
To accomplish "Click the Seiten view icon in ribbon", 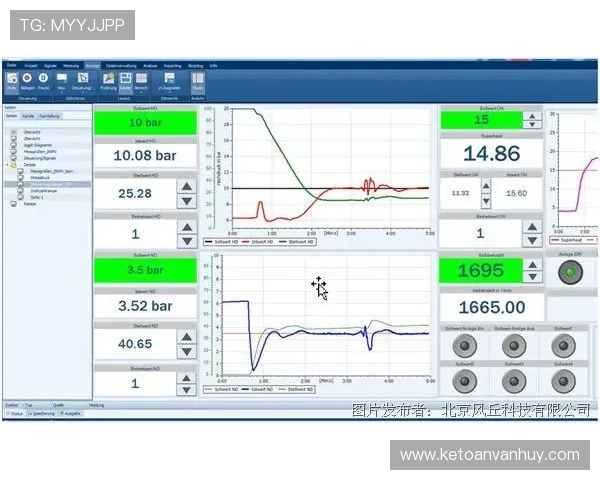I will pos(198,79).
